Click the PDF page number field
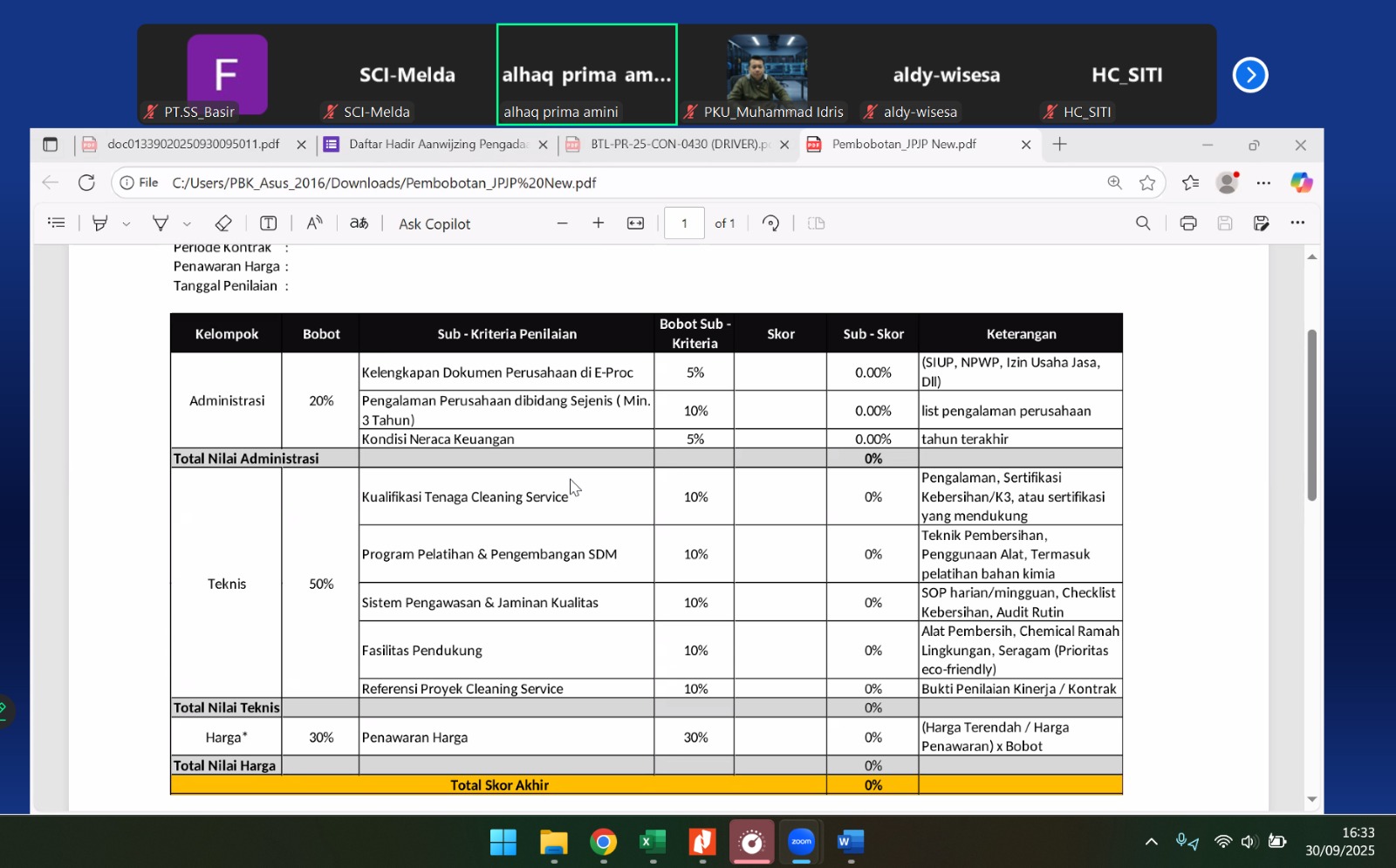The width and height of the screenshot is (1396, 868). click(x=684, y=223)
